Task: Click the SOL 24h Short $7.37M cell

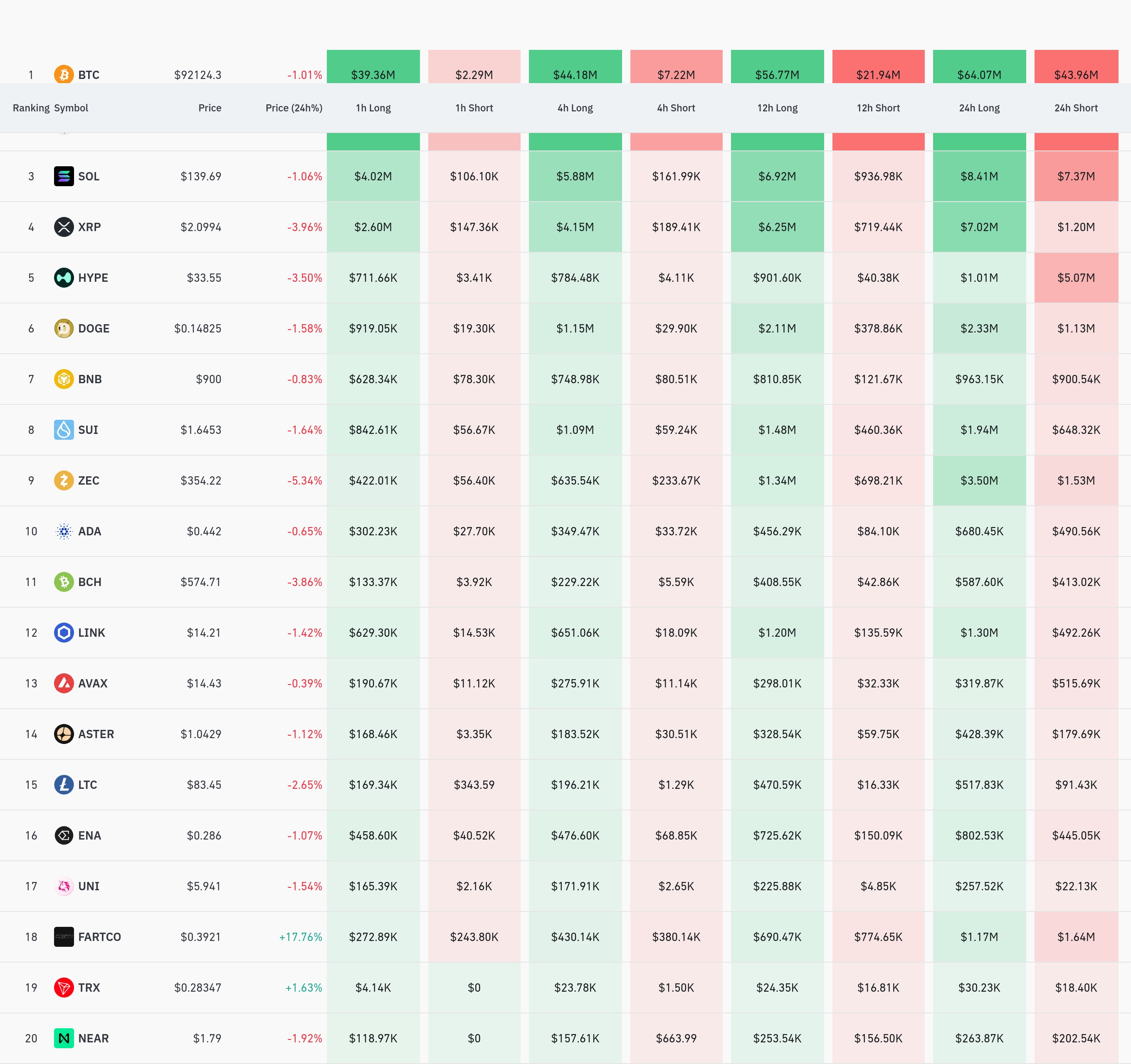Action: pyautogui.click(x=1075, y=176)
